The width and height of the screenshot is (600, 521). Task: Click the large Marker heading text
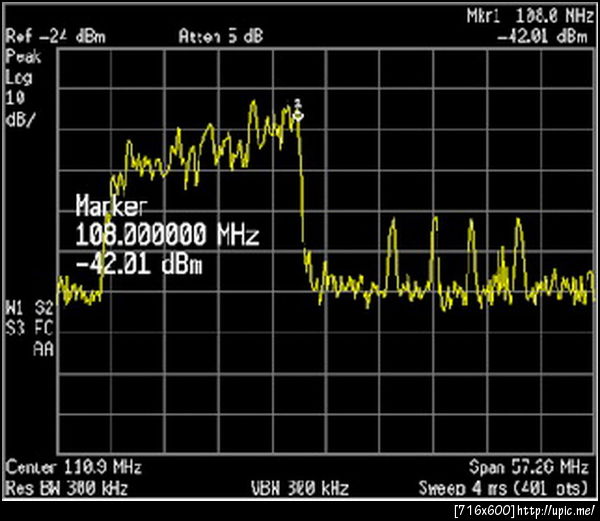pyautogui.click(x=111, y=206)
